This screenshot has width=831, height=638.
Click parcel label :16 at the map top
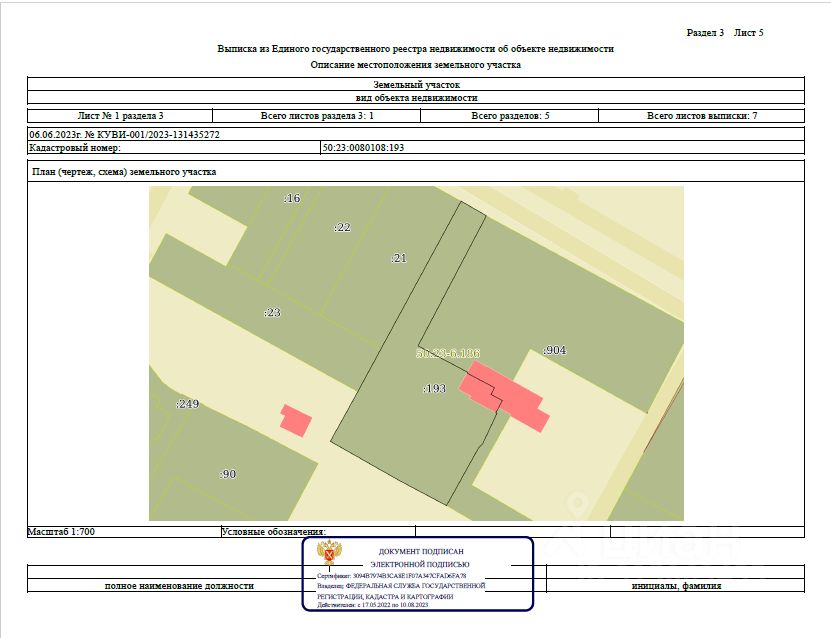(291, 198)
